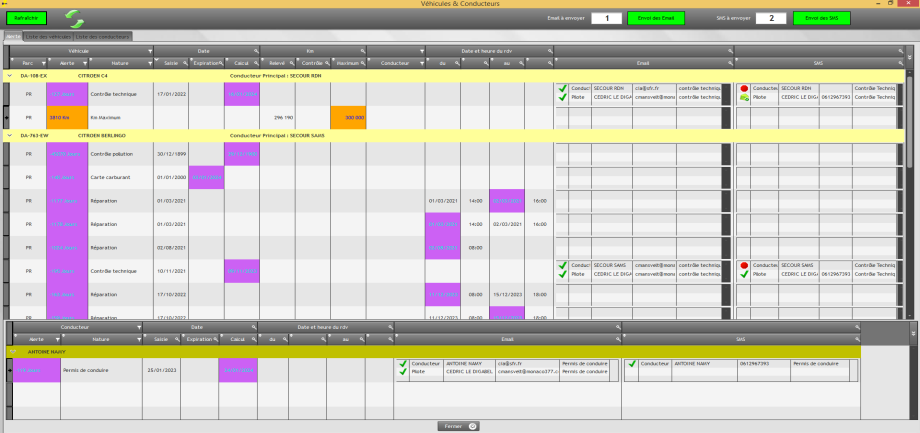Click the green circular arrows refresh icon
Viewport: 920px width, 433px height.
[75, 18]
